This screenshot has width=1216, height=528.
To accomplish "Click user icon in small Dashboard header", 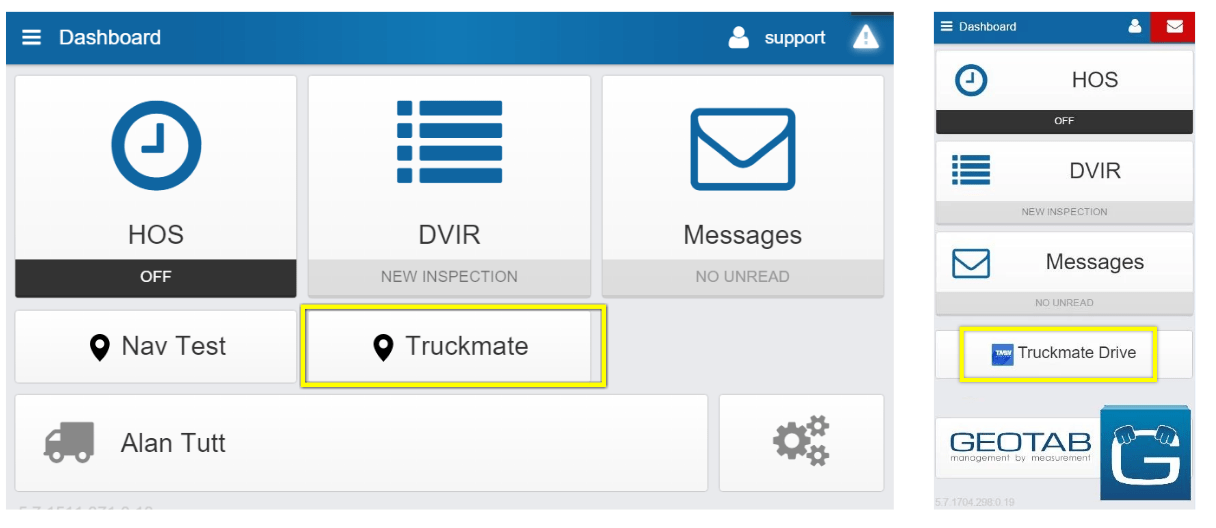I will (1135, 27).
